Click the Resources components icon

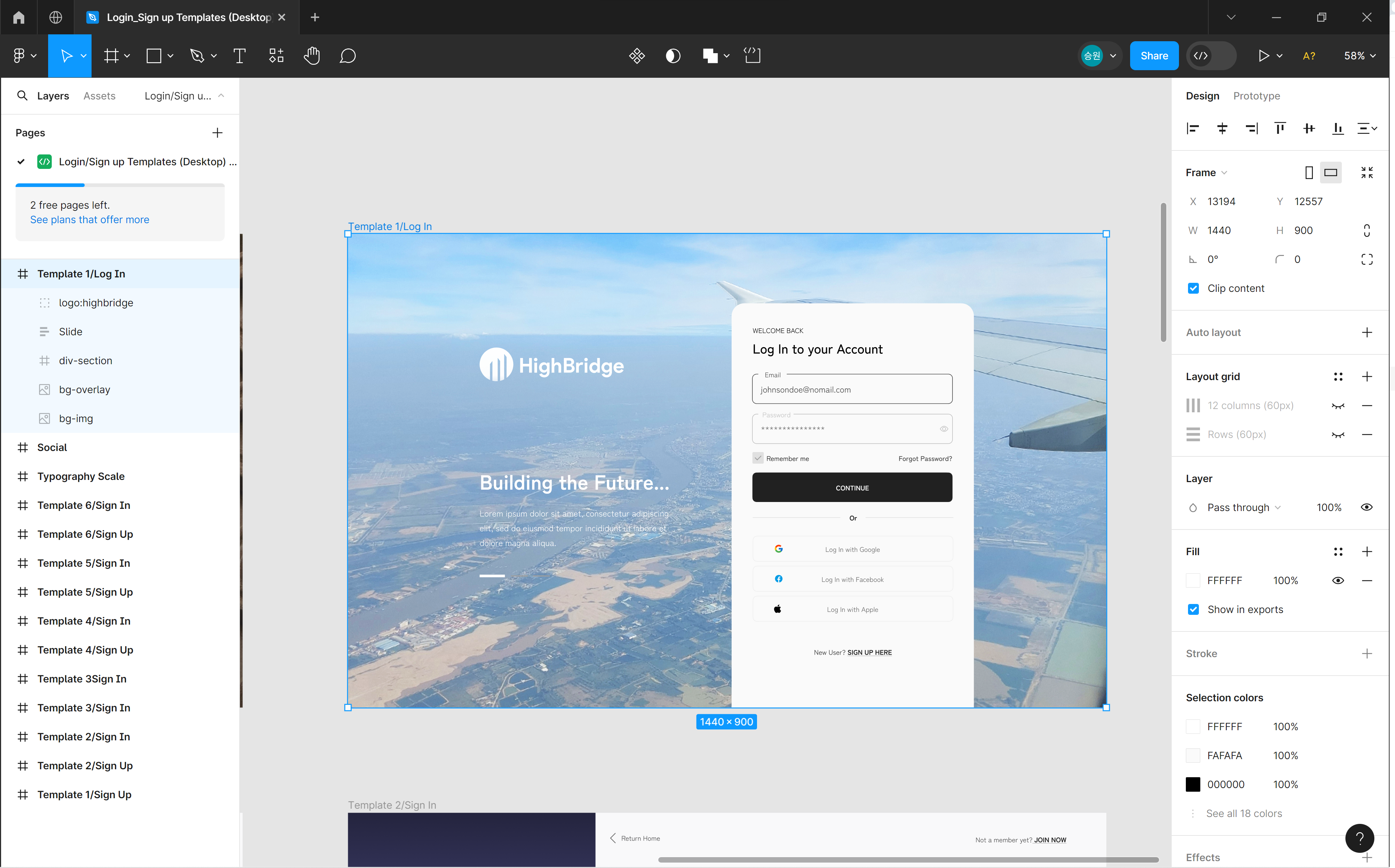tap(276, 56)
